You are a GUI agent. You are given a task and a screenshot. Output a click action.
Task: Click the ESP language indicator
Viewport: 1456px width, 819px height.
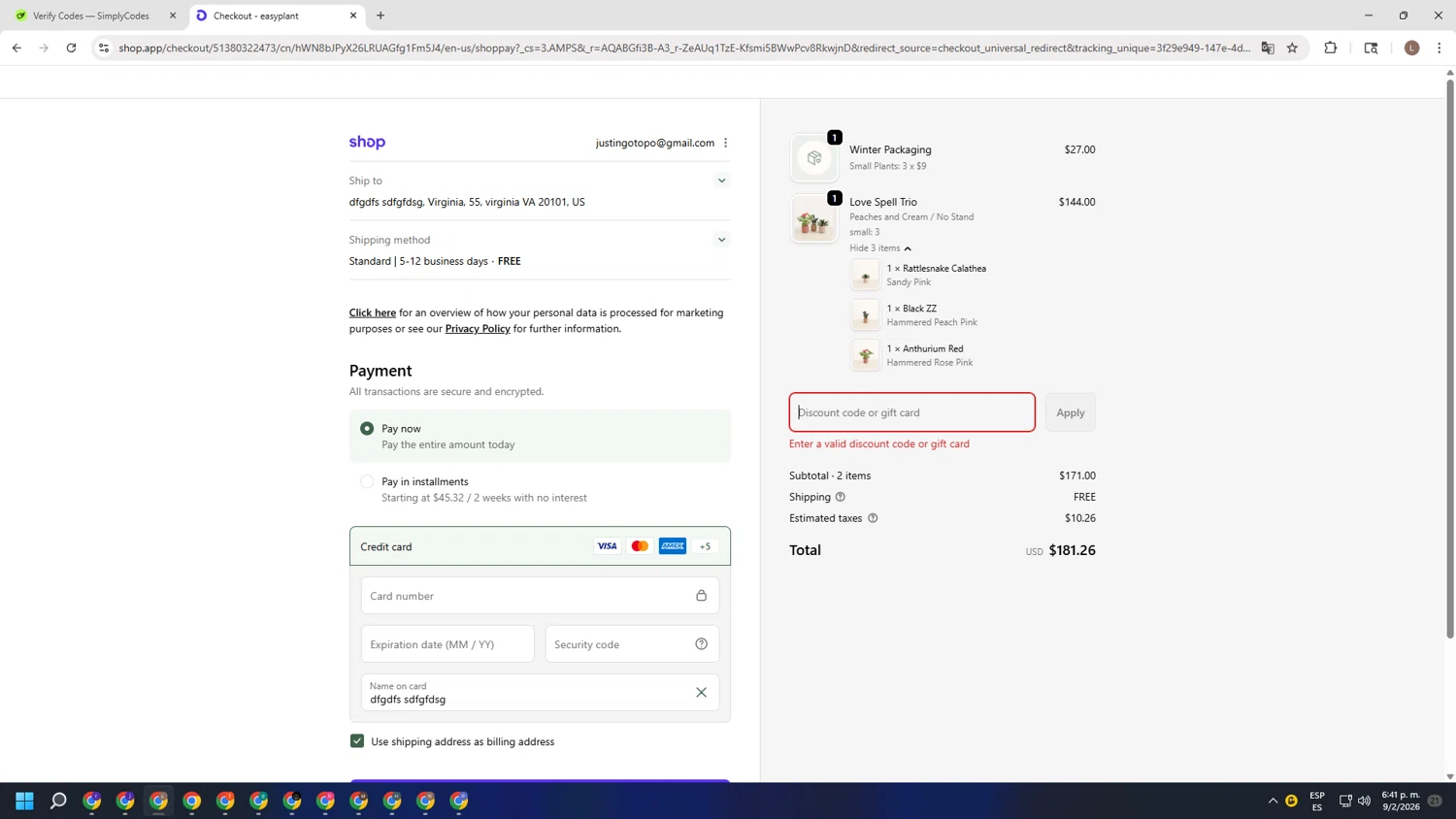click(x=1317, y=801)
